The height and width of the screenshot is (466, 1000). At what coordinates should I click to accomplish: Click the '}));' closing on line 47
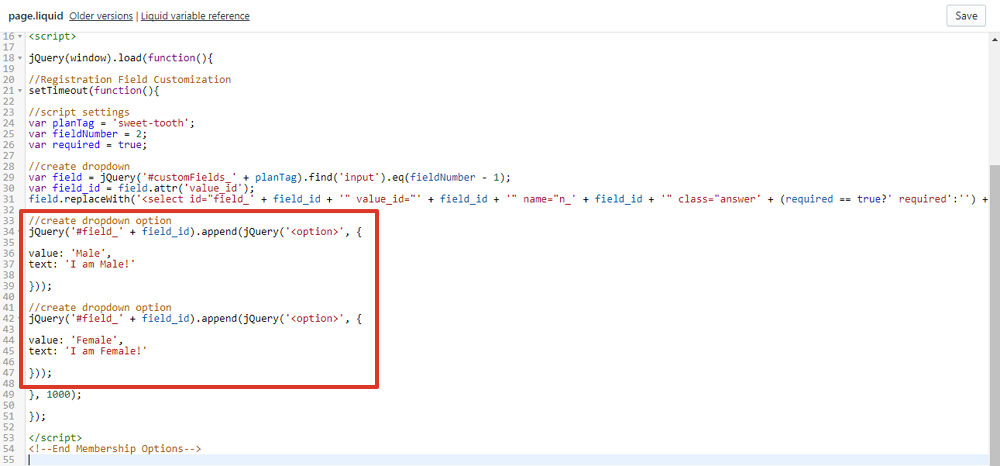click(41, 372)
